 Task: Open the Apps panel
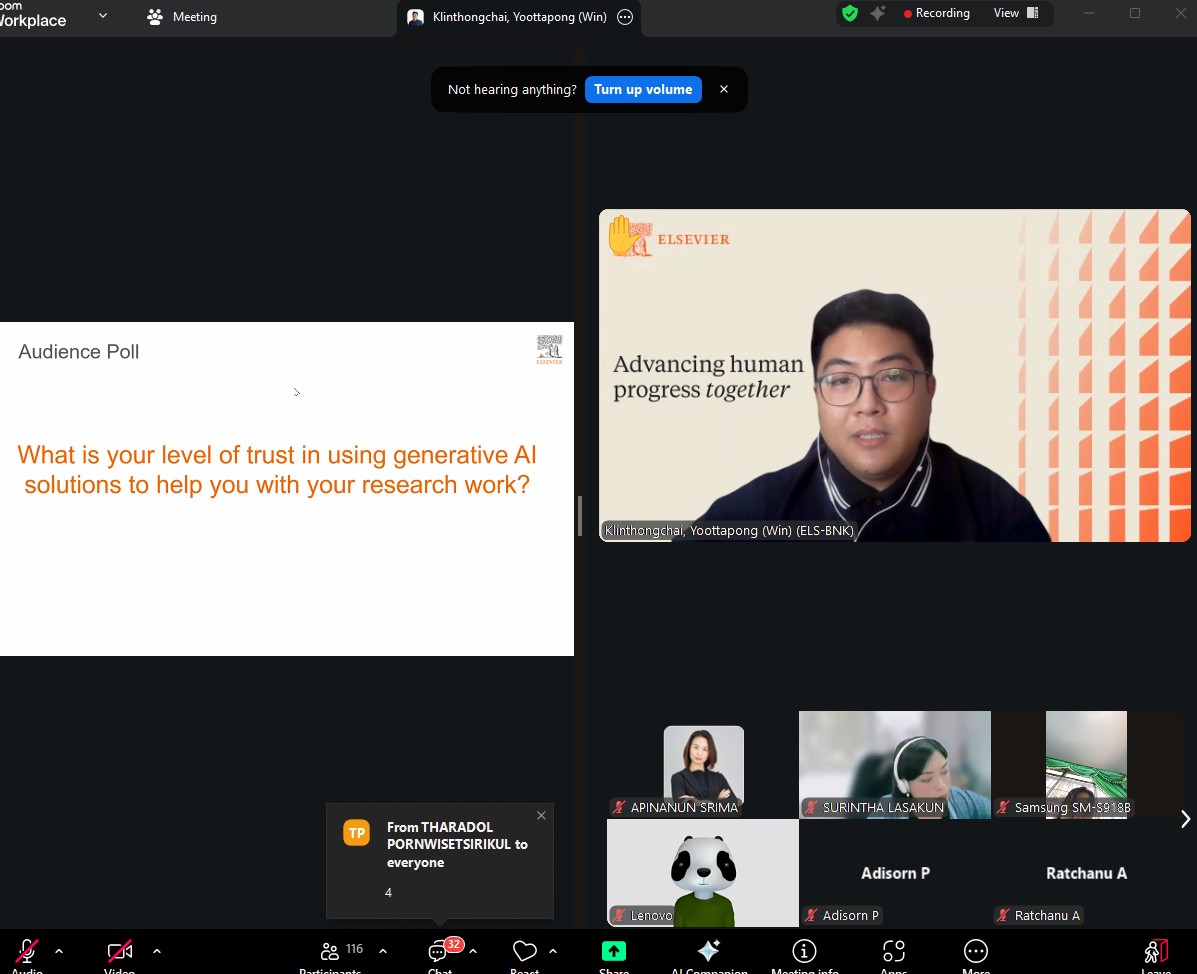pyautogui.click(x=893, y=952)
